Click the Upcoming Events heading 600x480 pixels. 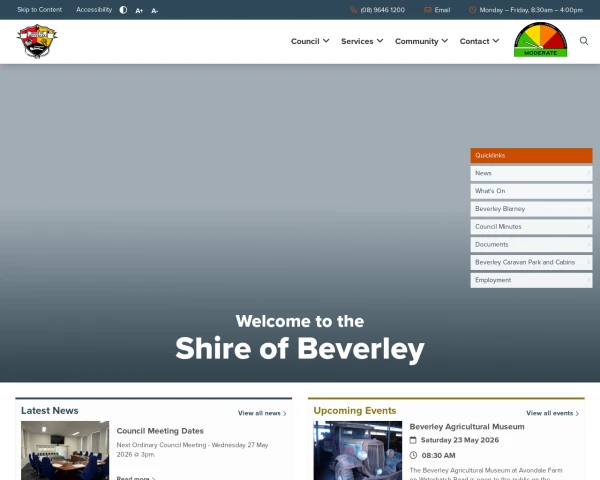coord(355,410)
